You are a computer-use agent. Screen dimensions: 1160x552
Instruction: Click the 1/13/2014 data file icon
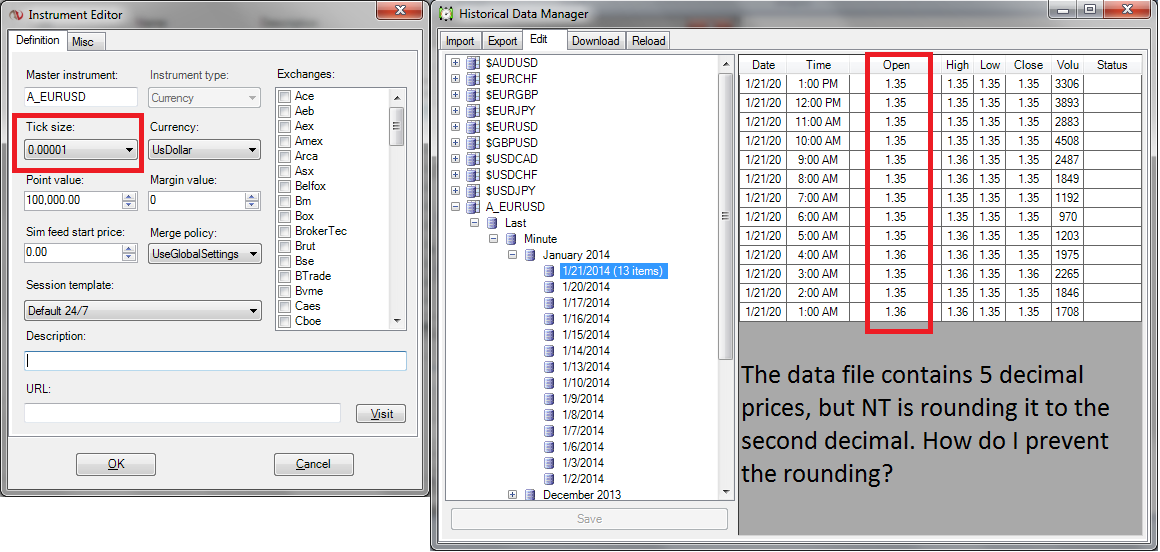point(549,366)
